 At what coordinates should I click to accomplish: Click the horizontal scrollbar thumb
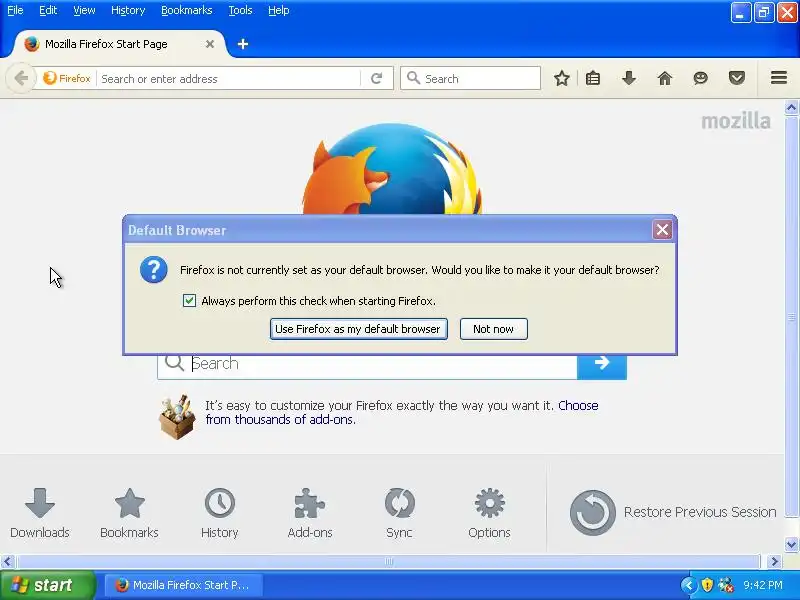388,562
